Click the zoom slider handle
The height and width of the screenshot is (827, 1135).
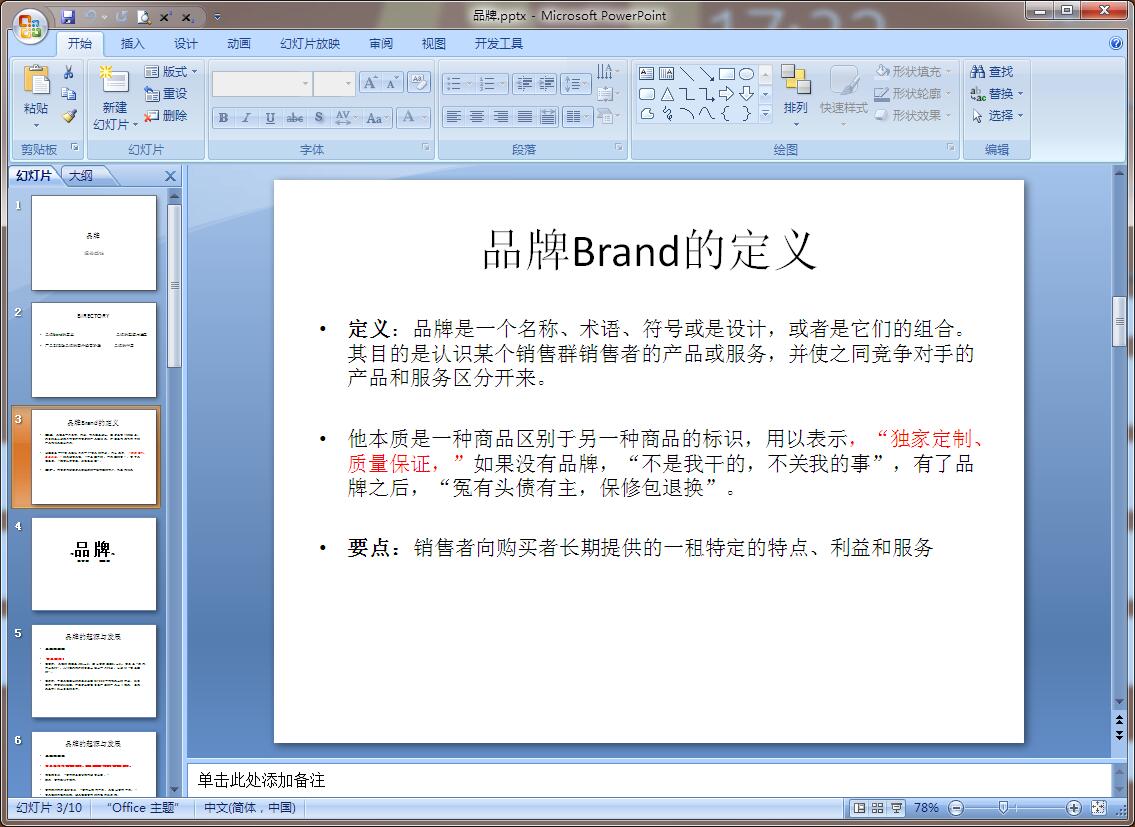1003,807
